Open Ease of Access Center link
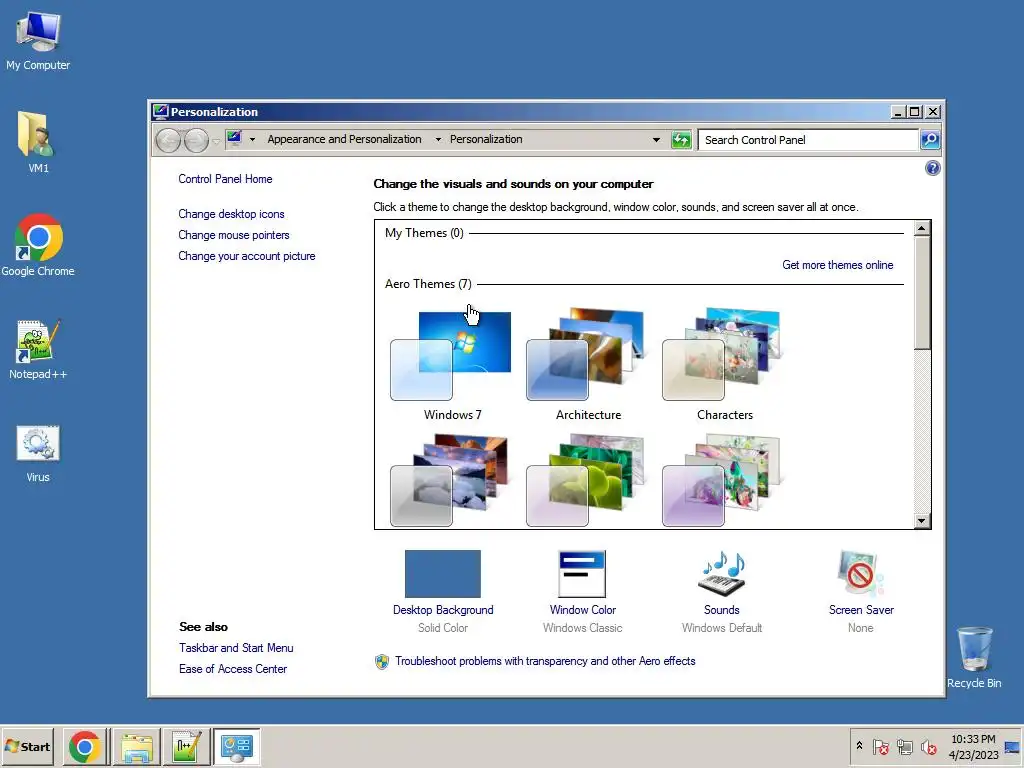The image size is (1024, 768). tap(233, 669)
